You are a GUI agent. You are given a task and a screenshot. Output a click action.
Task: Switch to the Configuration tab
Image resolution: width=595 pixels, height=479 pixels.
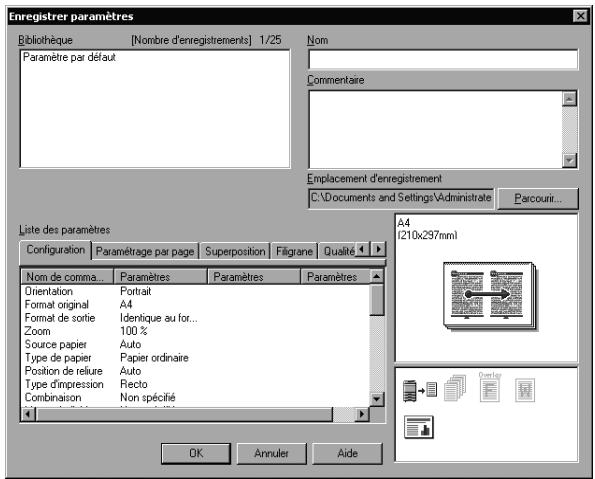tap(55, 250)
